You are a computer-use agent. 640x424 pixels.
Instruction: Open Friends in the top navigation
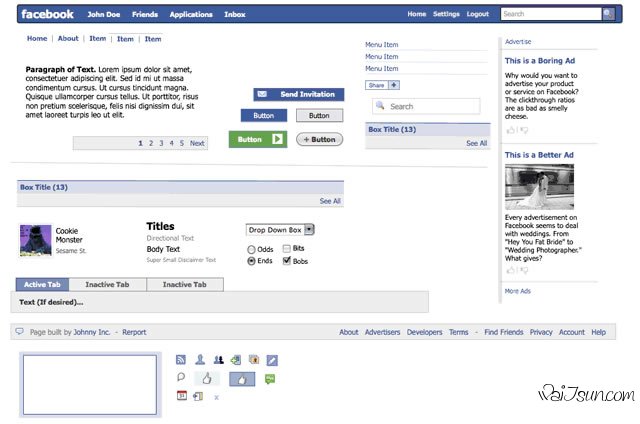[145, 14]
